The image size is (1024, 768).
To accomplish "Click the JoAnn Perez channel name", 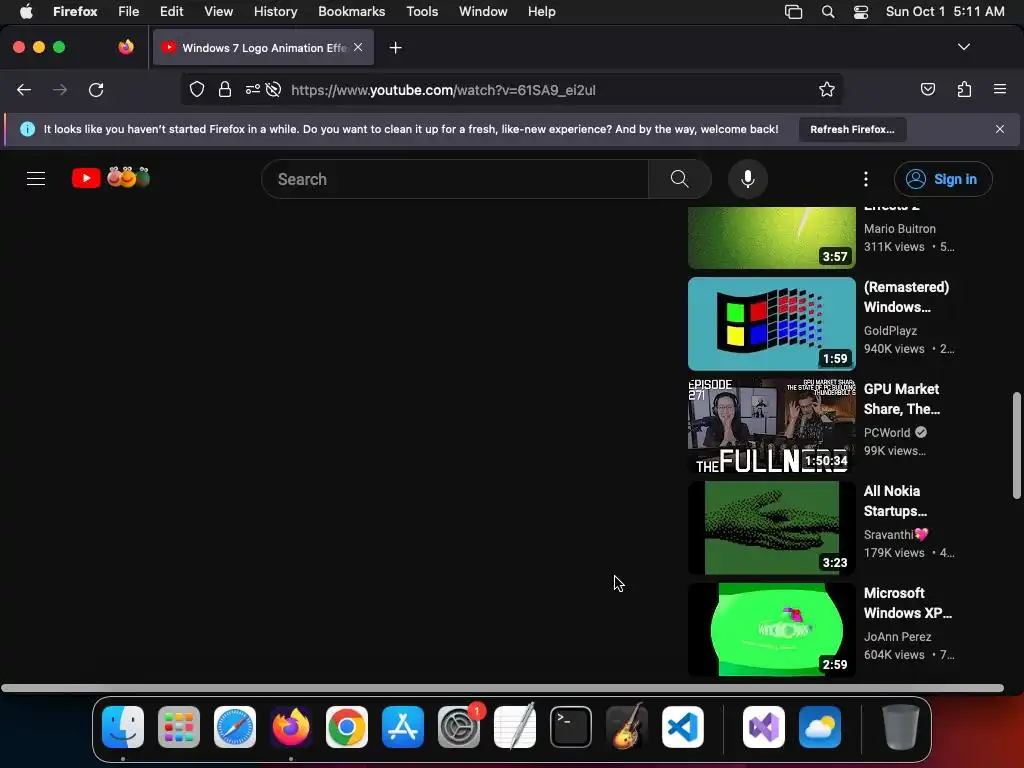I will [897, 636].
